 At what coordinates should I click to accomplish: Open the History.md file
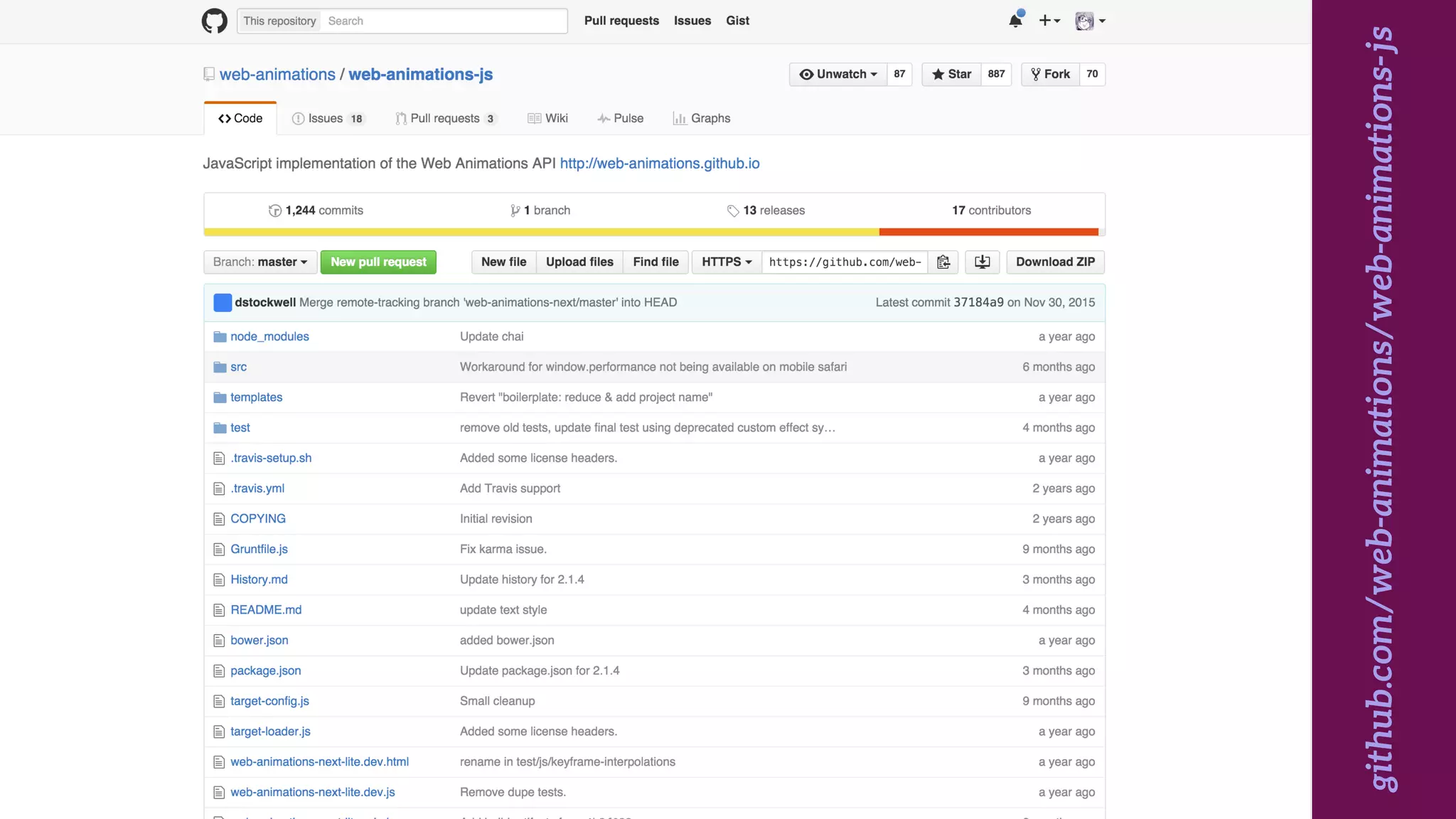(259, 580)
